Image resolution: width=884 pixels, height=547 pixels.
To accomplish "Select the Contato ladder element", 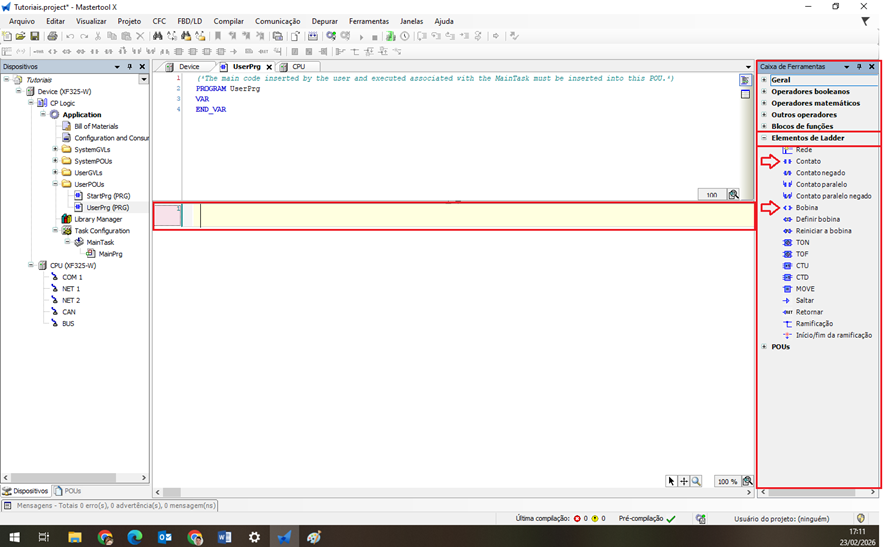I will click(x=808, y=161).
